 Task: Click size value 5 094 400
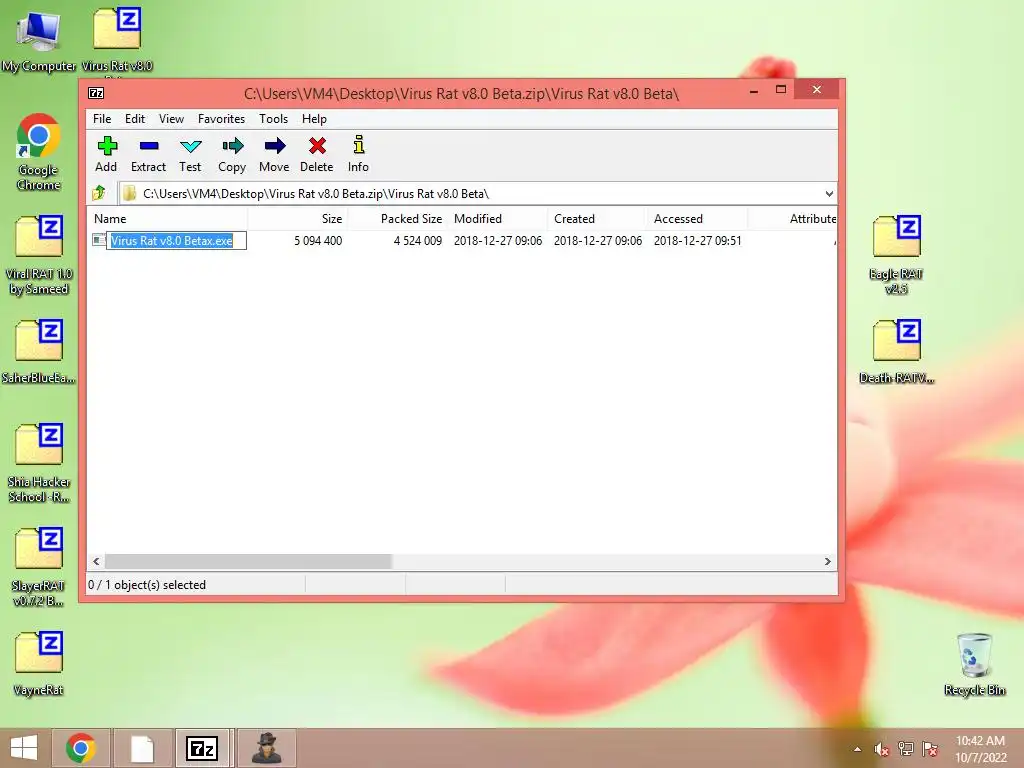318,240
